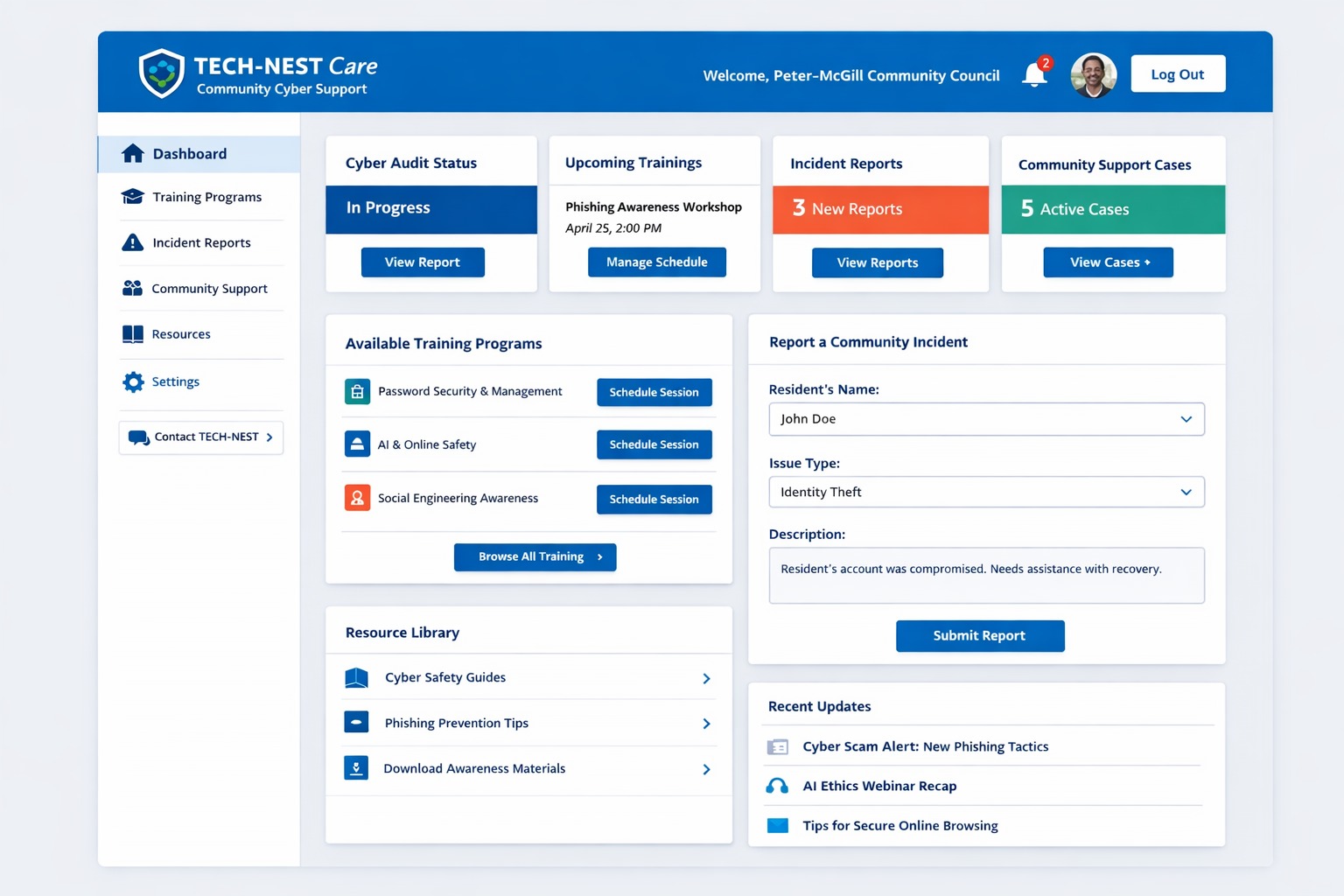Expand the Phishing Prevention Tips entry
This screenshot has width=1344, height=896.
tap(705, 724)
